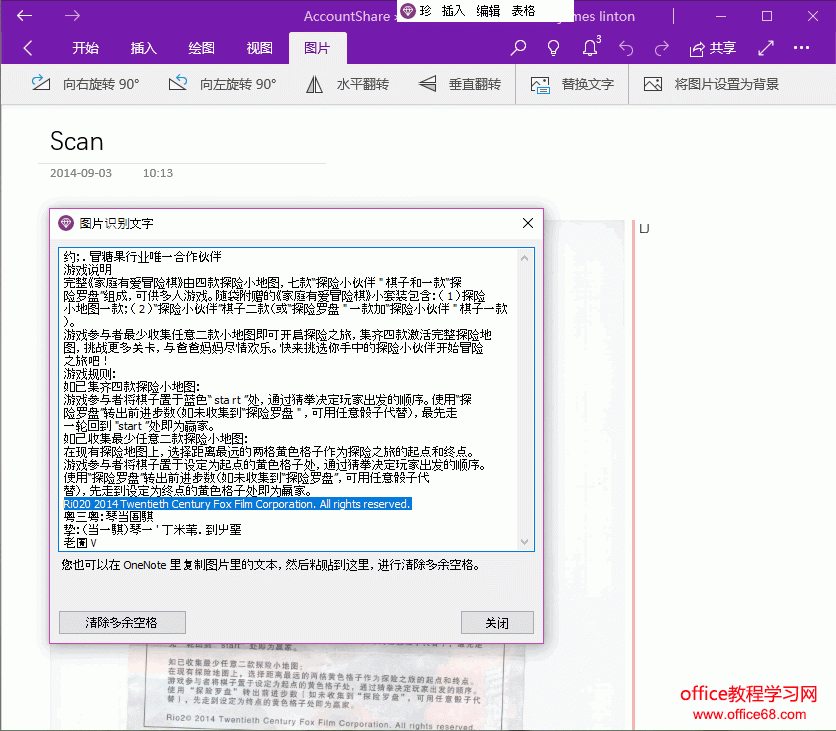
Task: Open the notifications bell icon
Action: (x=590, y=48)
